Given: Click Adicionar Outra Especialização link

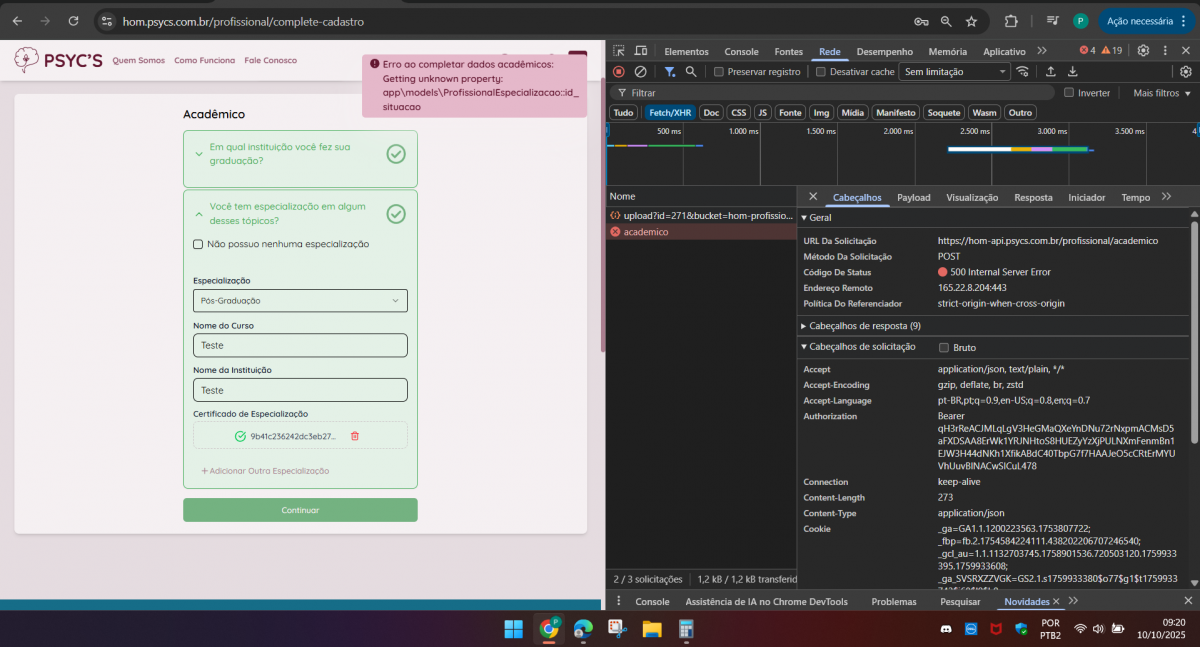Looking at the screenshot, I should 265,471.
